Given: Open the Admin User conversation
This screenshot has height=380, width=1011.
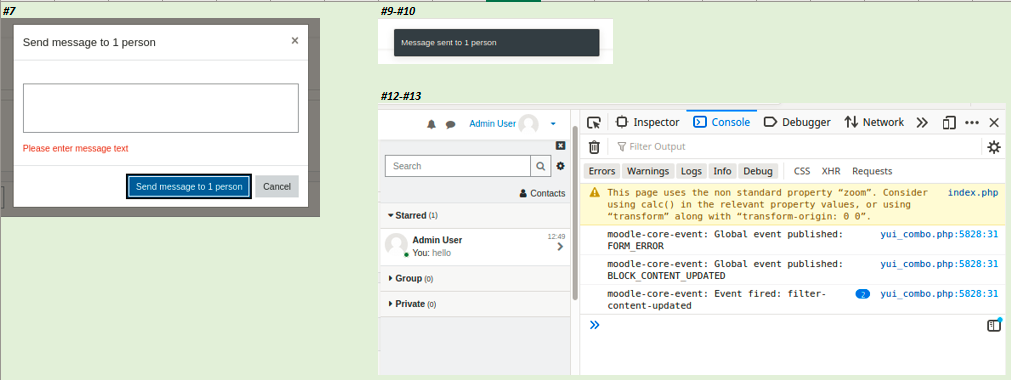Looking at the screenshot, I should click(x=476, y=246).
